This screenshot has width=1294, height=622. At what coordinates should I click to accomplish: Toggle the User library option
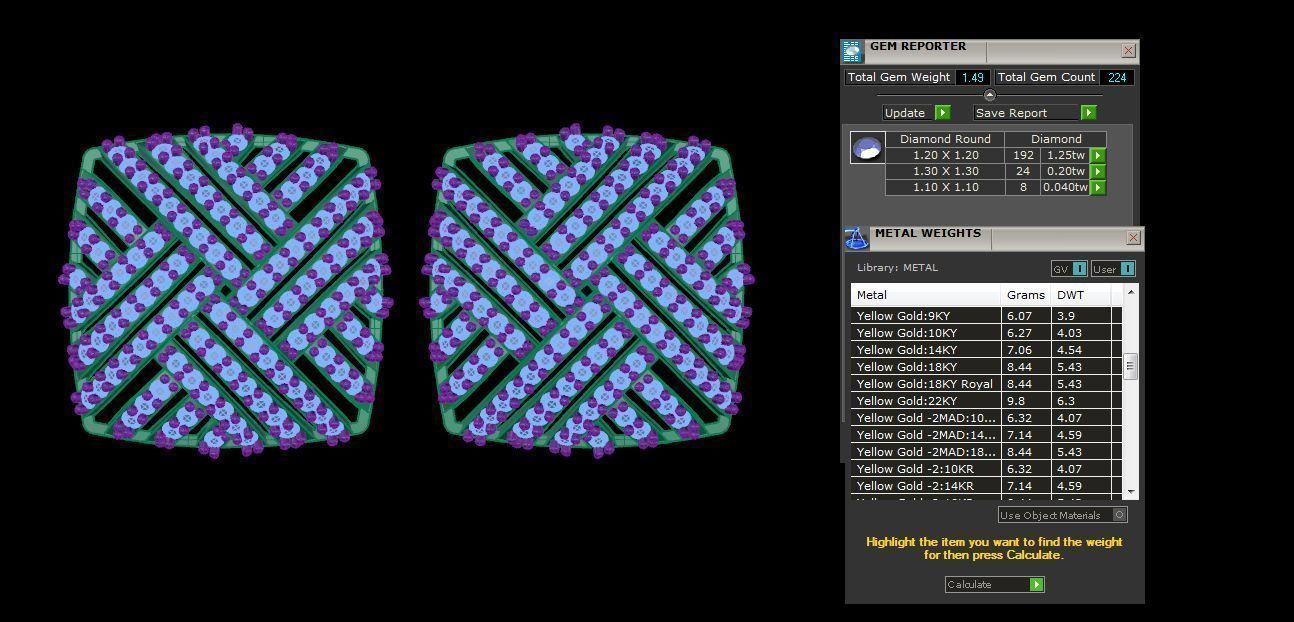pyautogui.click(x=1113, y=268)
